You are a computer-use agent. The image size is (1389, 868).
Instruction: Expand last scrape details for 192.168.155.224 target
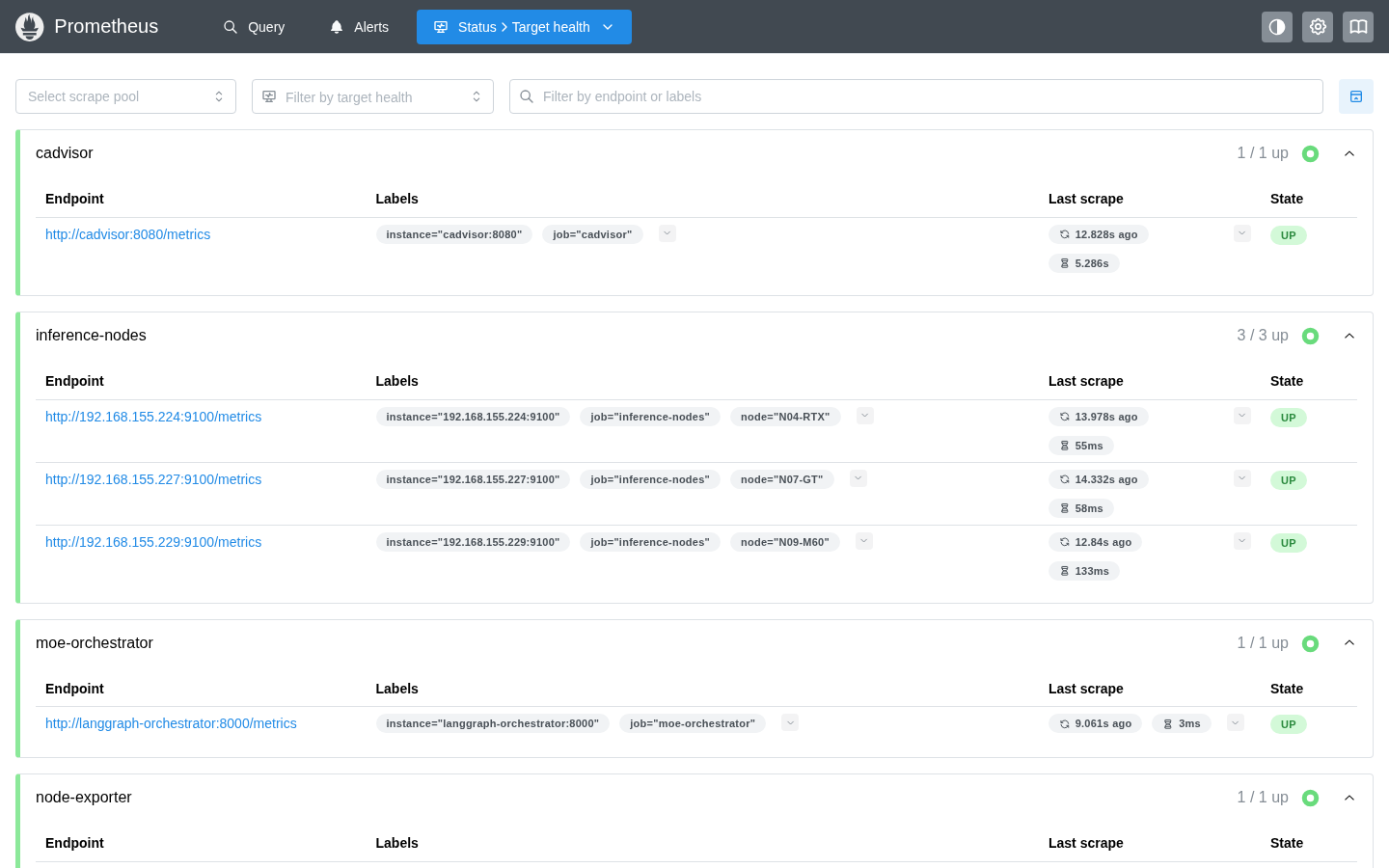pos(1242,416)
